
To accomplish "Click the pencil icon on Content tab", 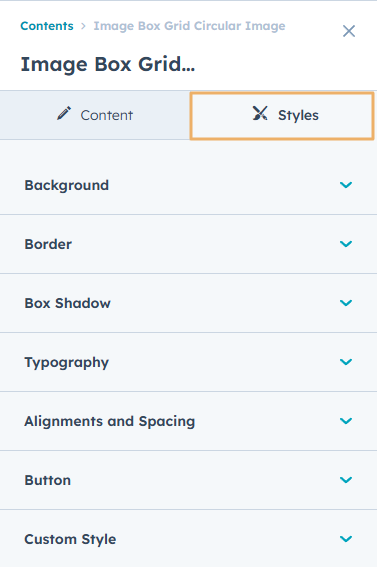I will click(x=64, y=113).
